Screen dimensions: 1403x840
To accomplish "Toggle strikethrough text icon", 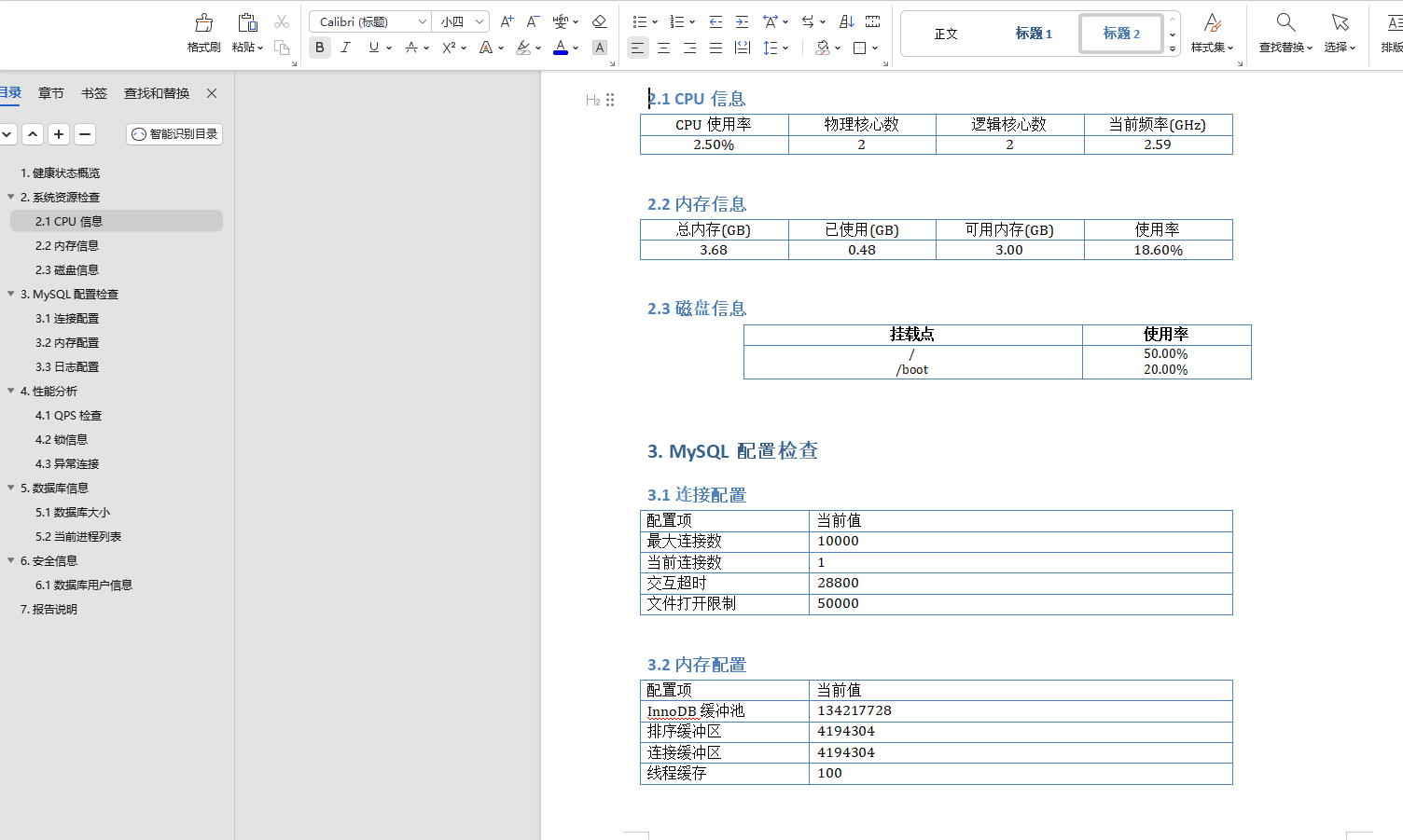I will (x=411, y=48).
